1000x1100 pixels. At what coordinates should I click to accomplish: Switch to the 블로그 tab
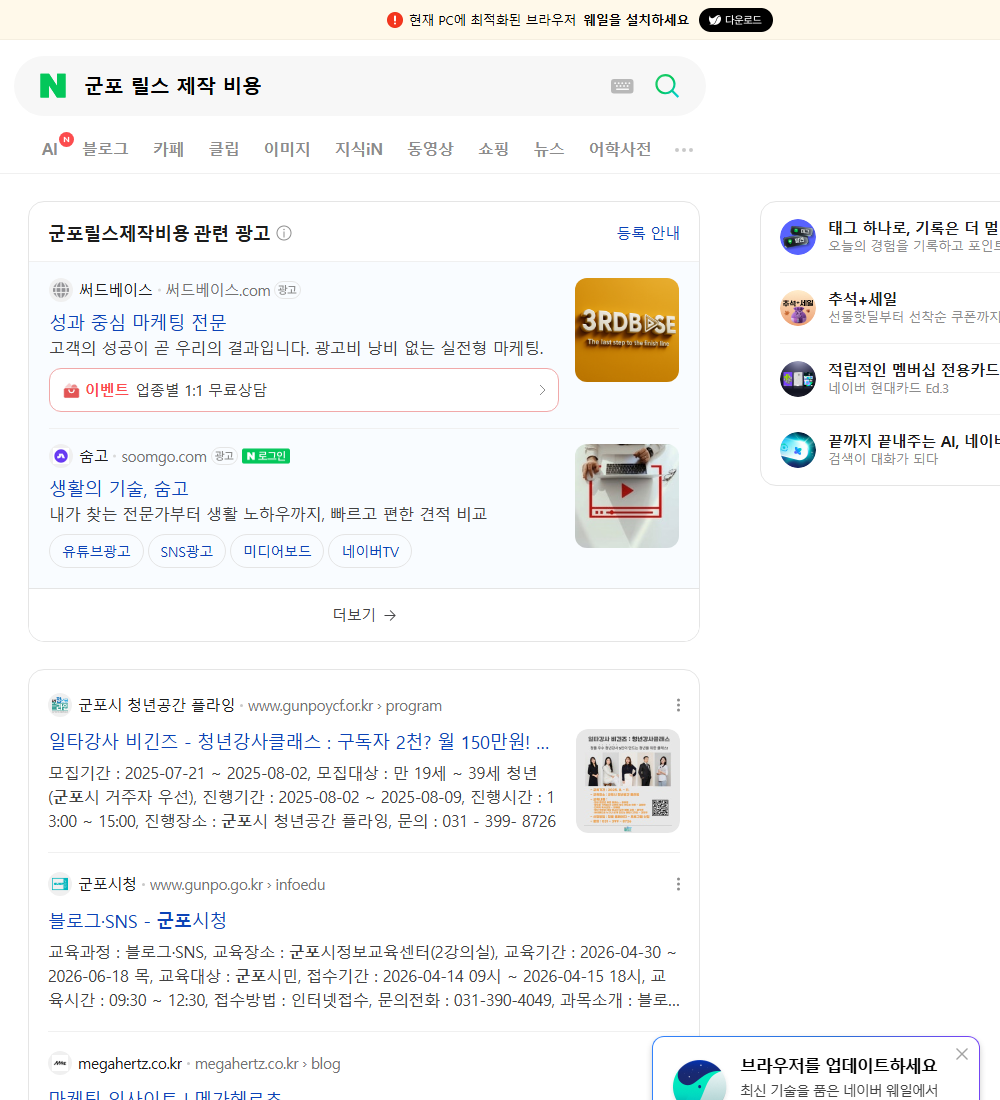coord(105,149)
